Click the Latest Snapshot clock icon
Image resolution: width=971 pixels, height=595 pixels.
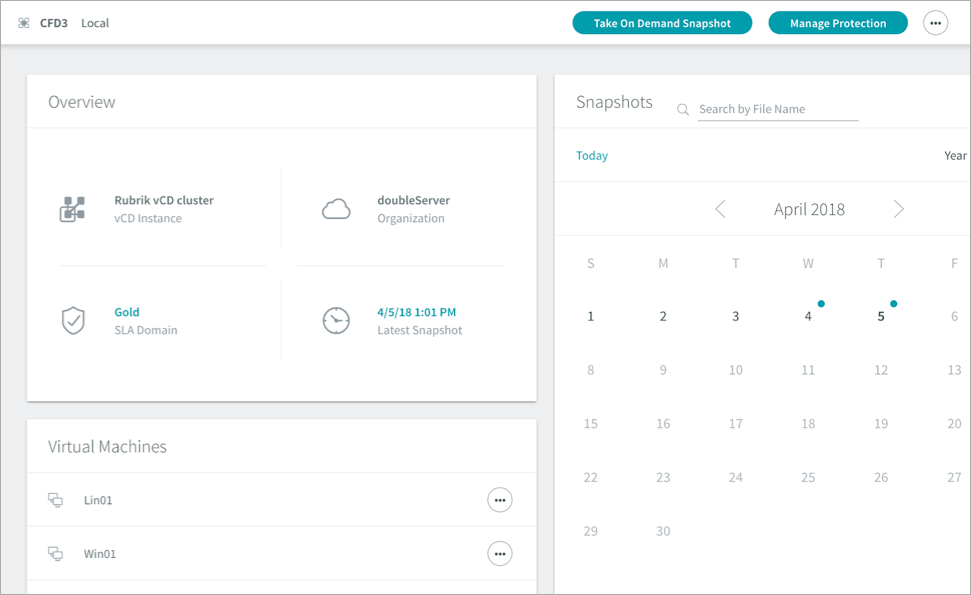pyautogui.click(x=336, y=321)
